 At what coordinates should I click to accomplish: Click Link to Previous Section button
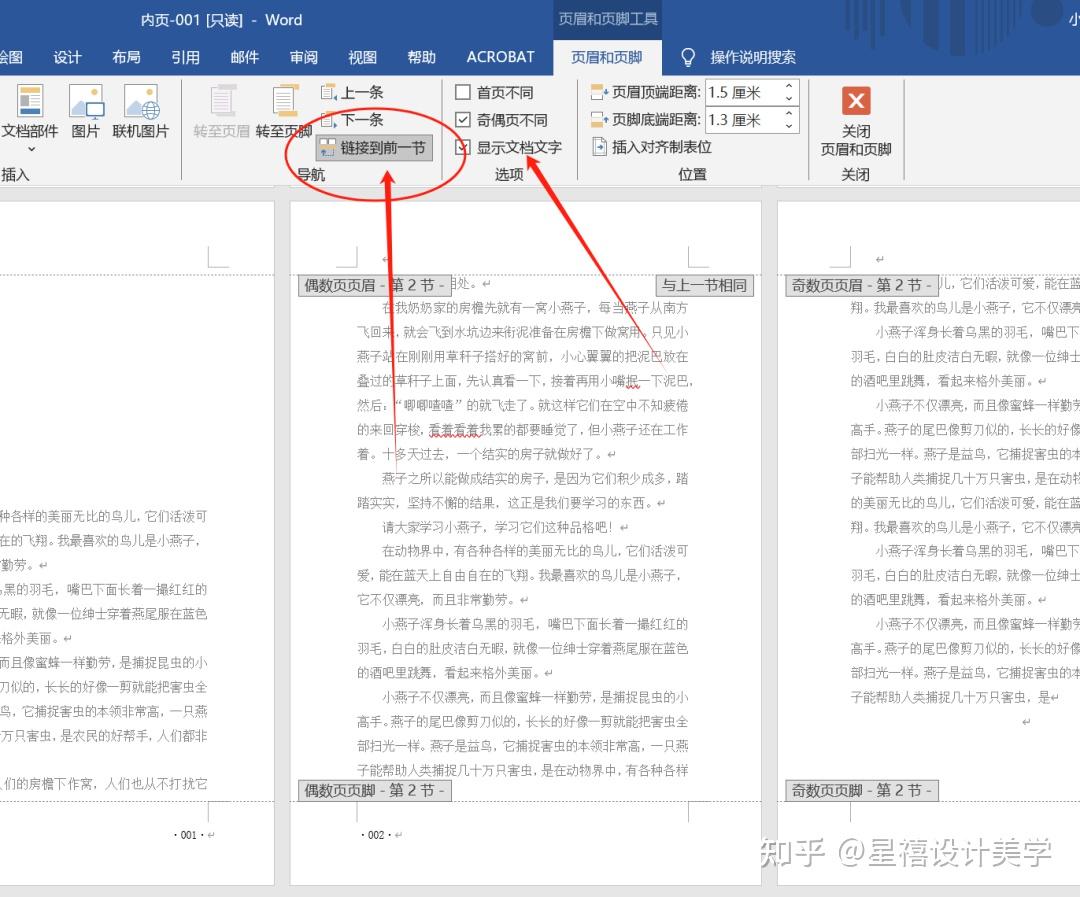click(x=374, y=148)
